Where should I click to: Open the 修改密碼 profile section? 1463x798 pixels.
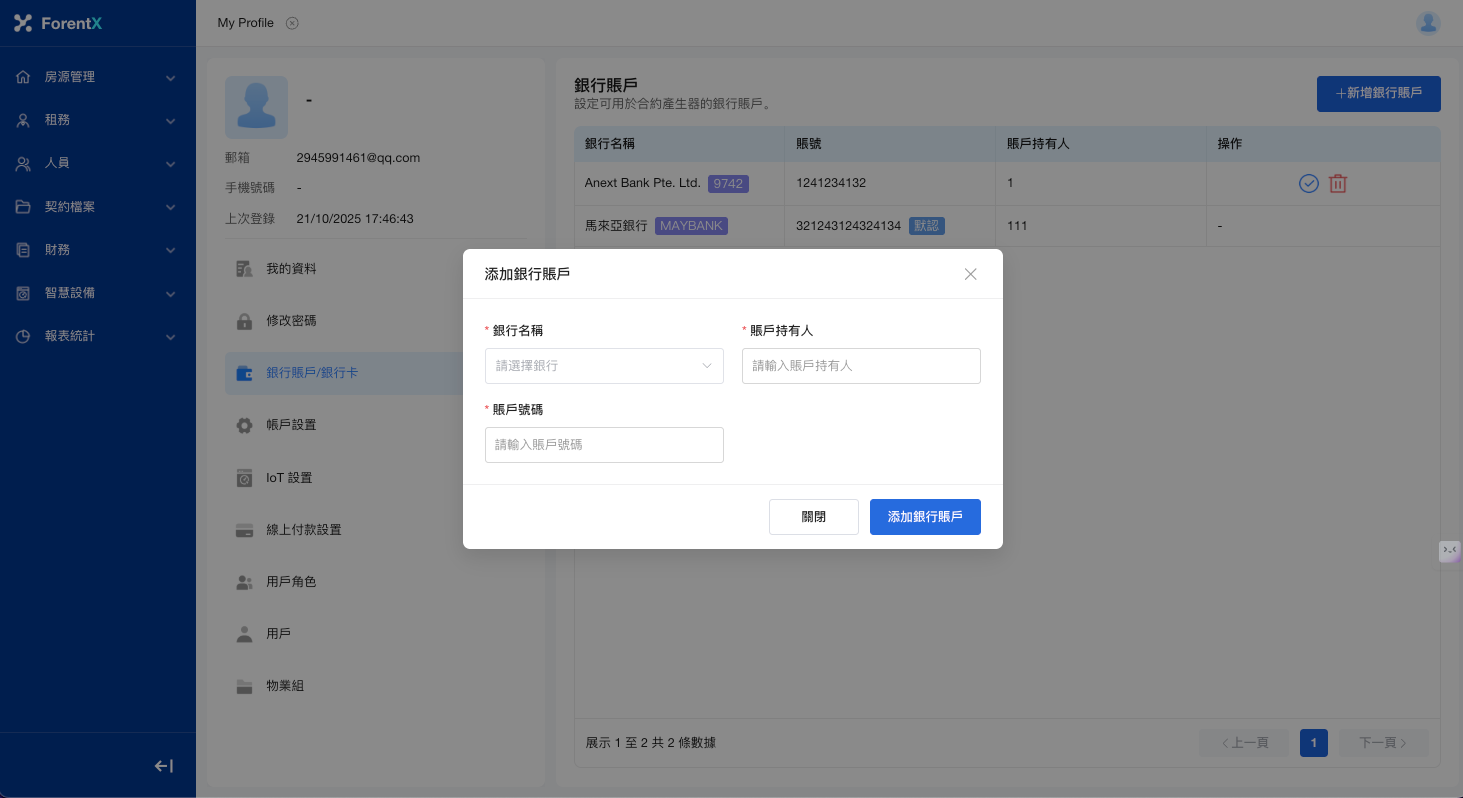(291, 321)
